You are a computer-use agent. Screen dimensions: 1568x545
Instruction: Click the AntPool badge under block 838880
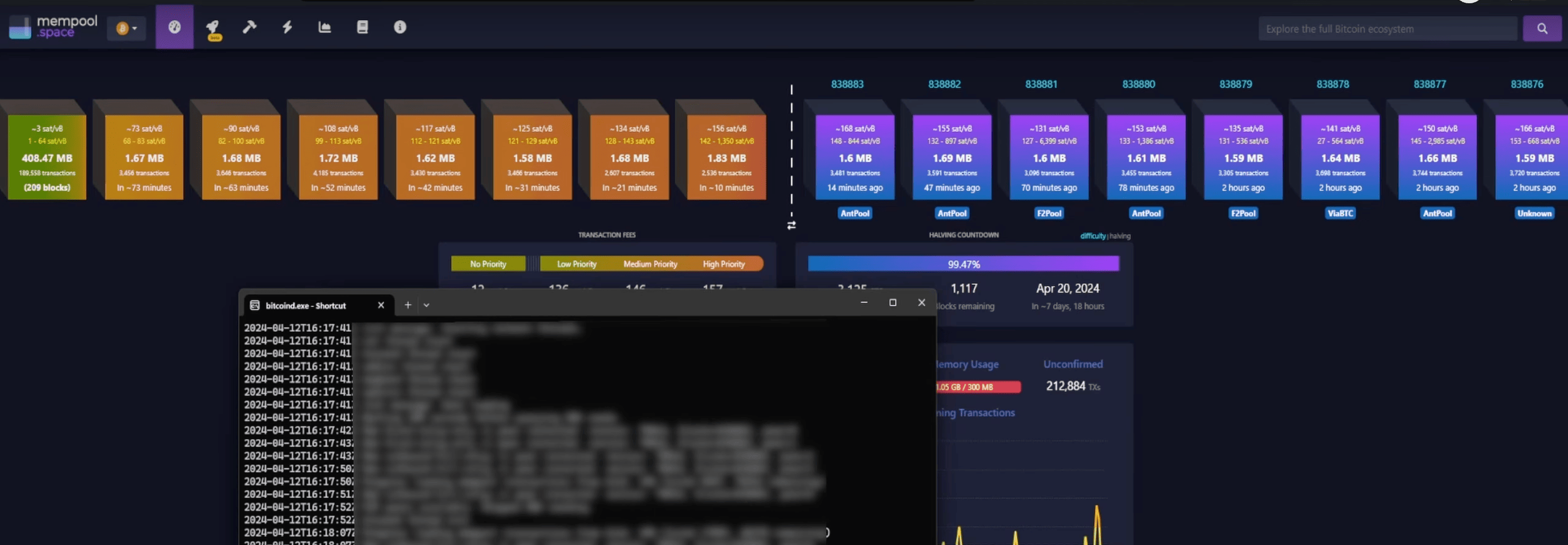(1146, 213)
